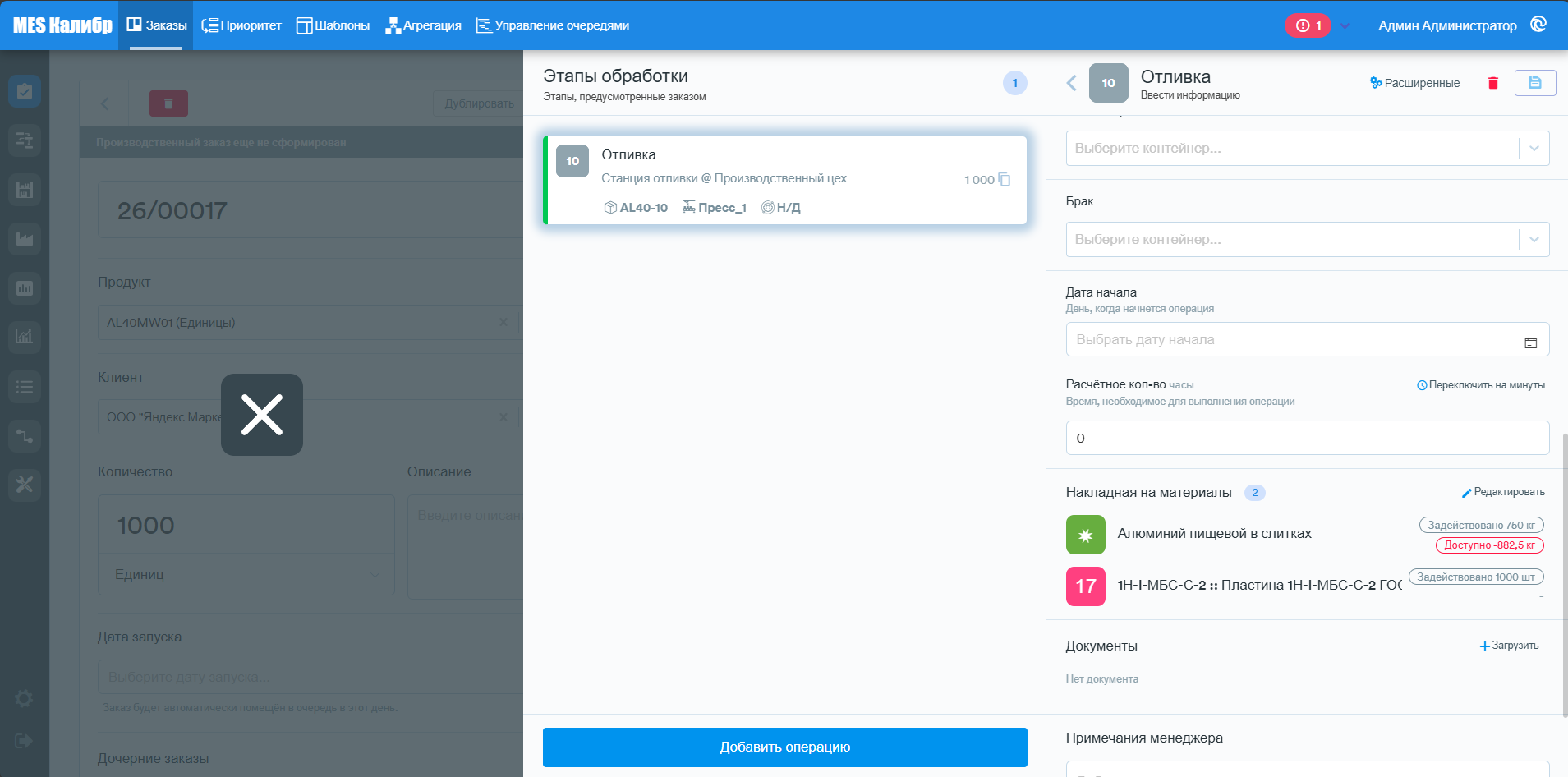
Task: Open Расширенные settings link
Action: click(x=1414, y=83)
